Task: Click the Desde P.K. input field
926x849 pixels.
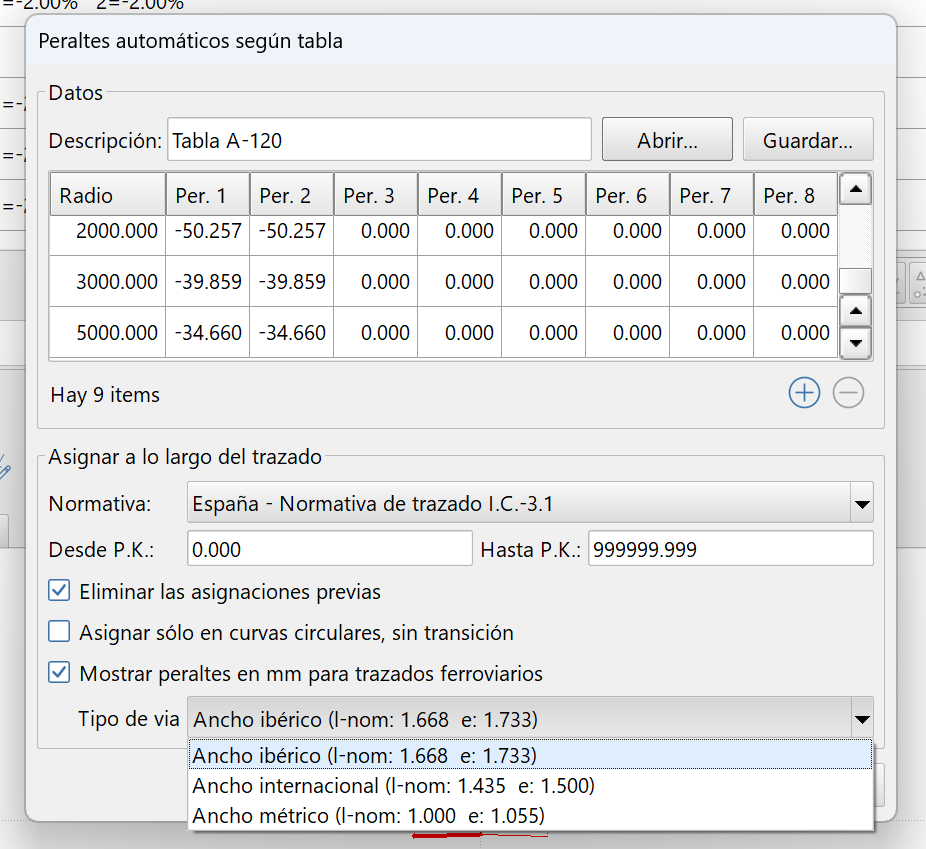Action: [x=330, y=548]
